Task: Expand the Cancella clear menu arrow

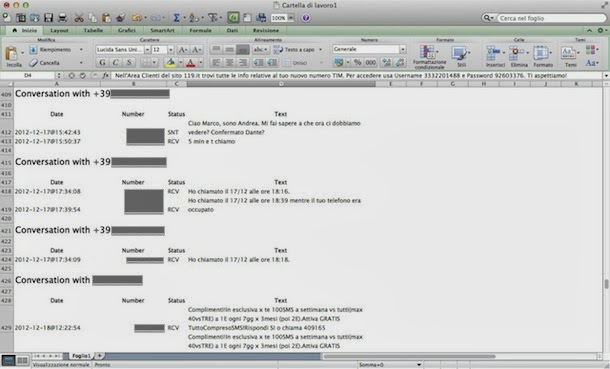Action: coord(81,63)
